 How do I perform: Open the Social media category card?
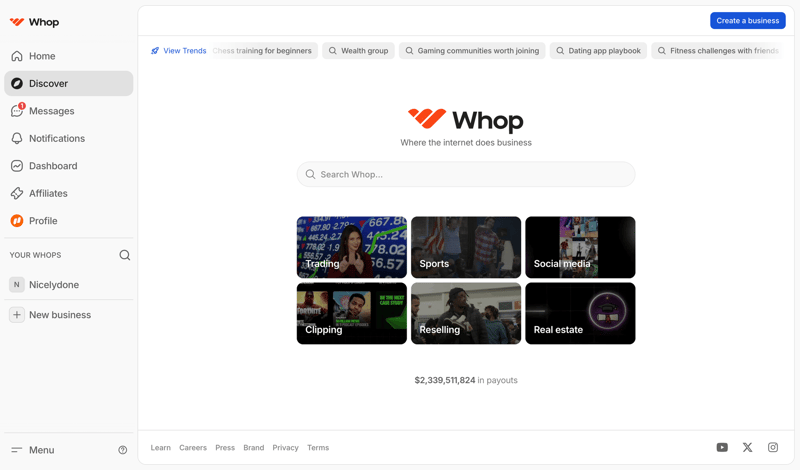[580, 248]
